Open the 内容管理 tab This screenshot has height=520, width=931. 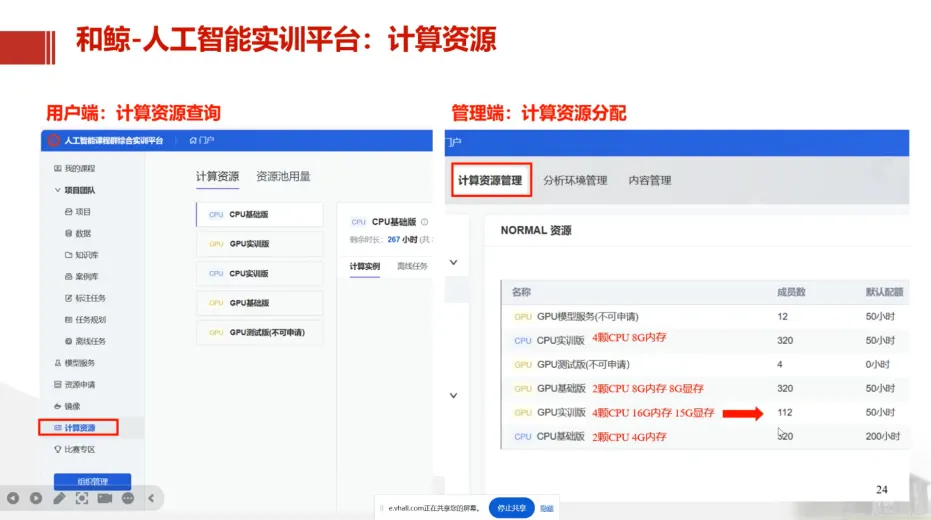650,180
